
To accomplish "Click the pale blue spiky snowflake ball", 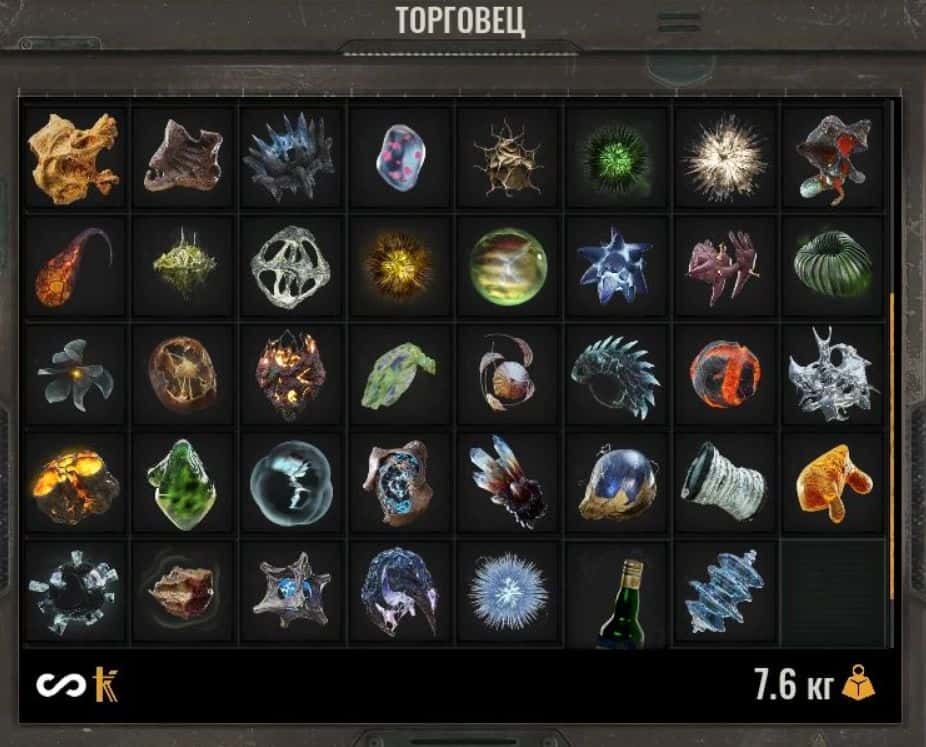I will [x=508, y=592].
